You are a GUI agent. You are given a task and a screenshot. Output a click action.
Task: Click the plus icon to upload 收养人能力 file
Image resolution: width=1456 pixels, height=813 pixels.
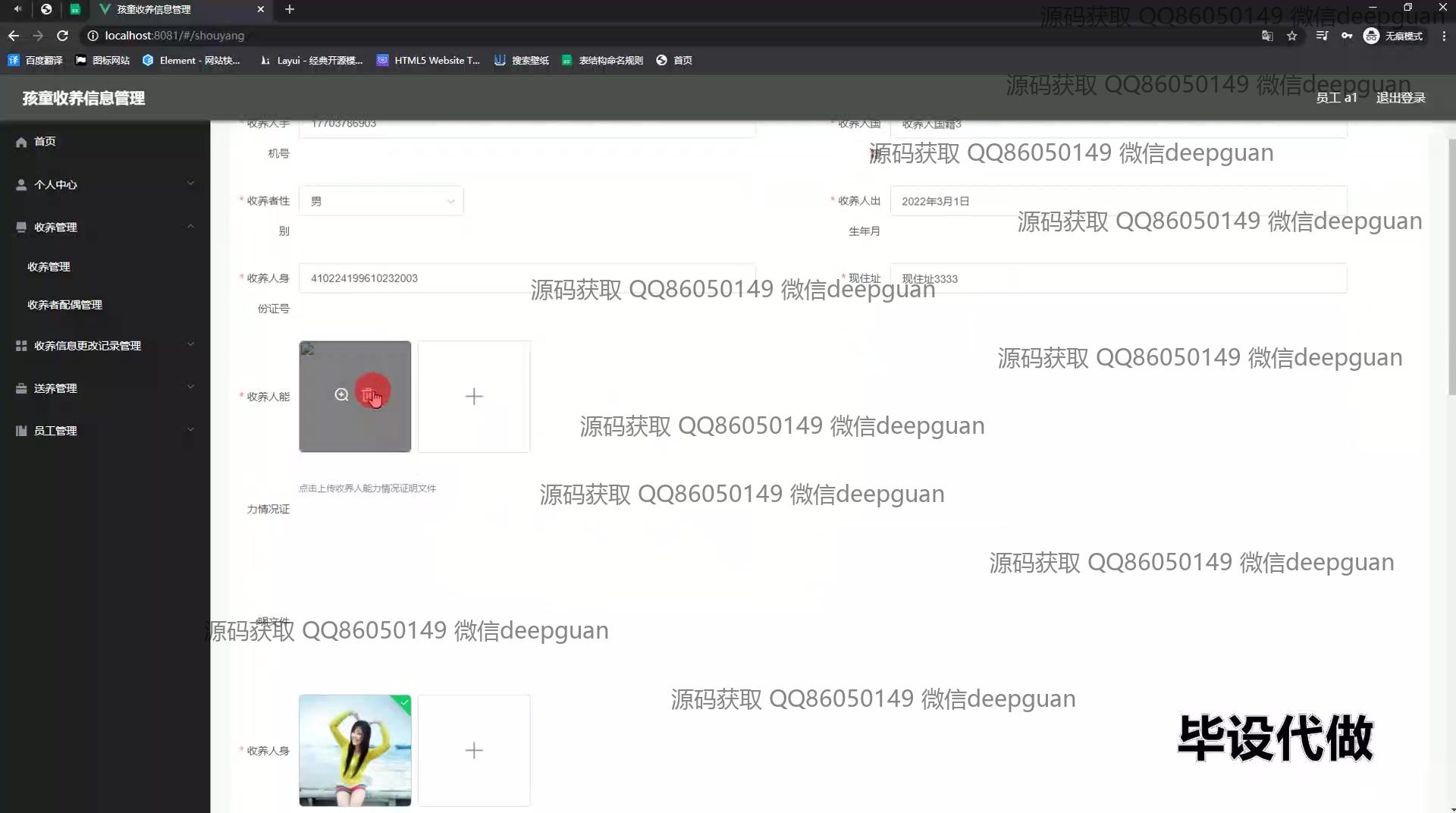(x=474, y=396)
